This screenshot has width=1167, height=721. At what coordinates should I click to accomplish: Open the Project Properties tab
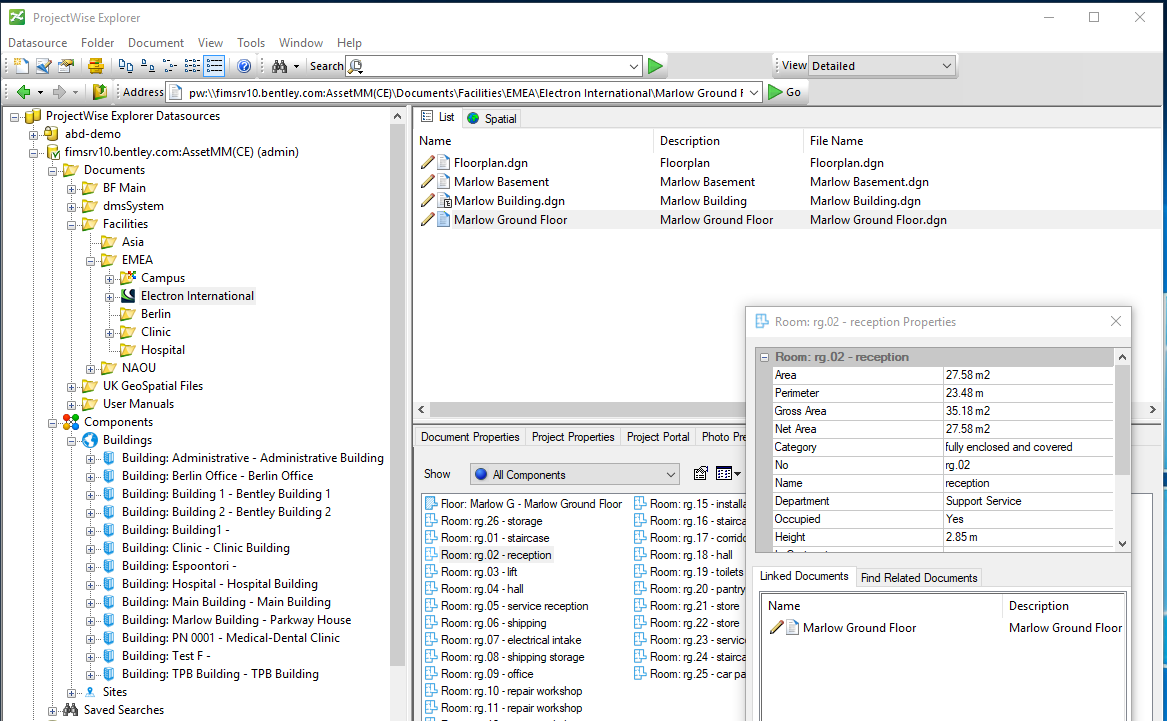pos(573,437)
